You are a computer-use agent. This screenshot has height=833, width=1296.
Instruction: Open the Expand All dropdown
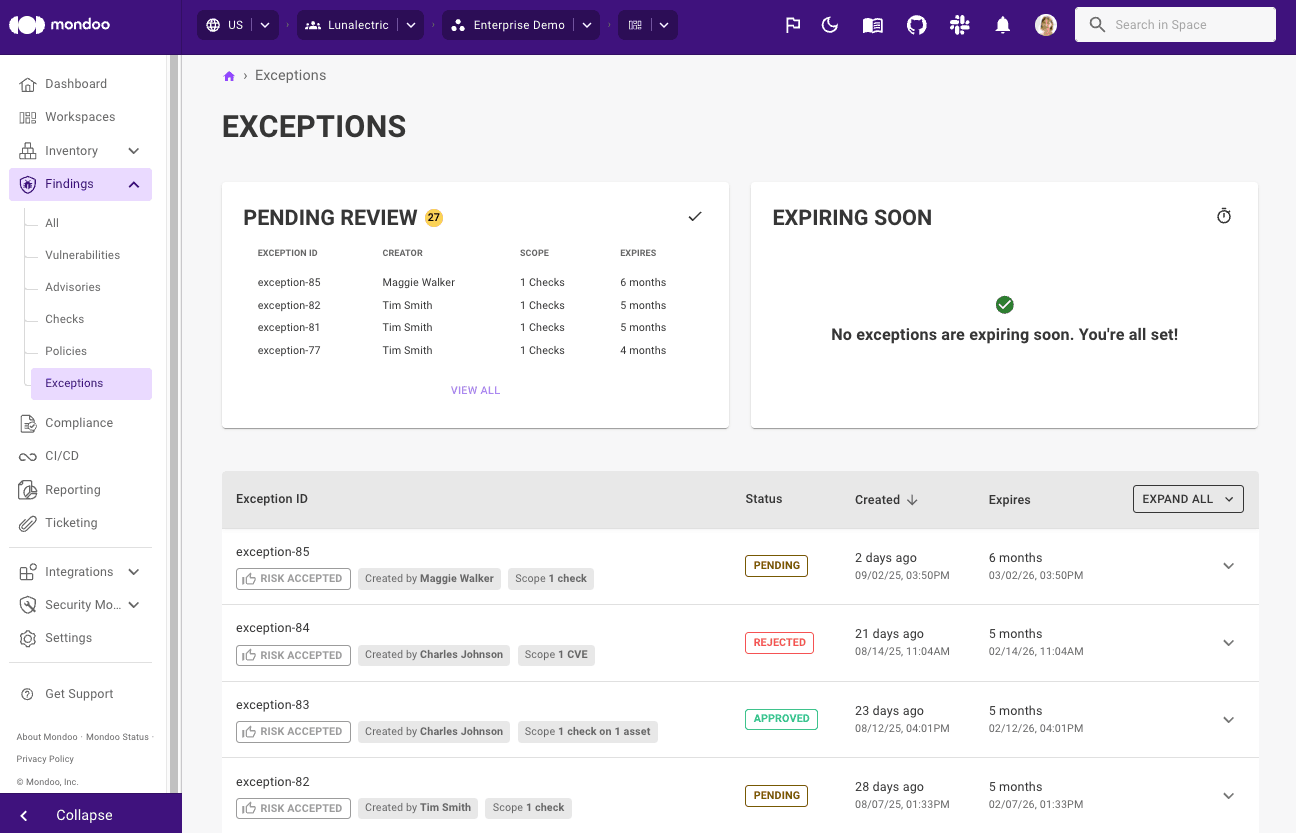1188,498
